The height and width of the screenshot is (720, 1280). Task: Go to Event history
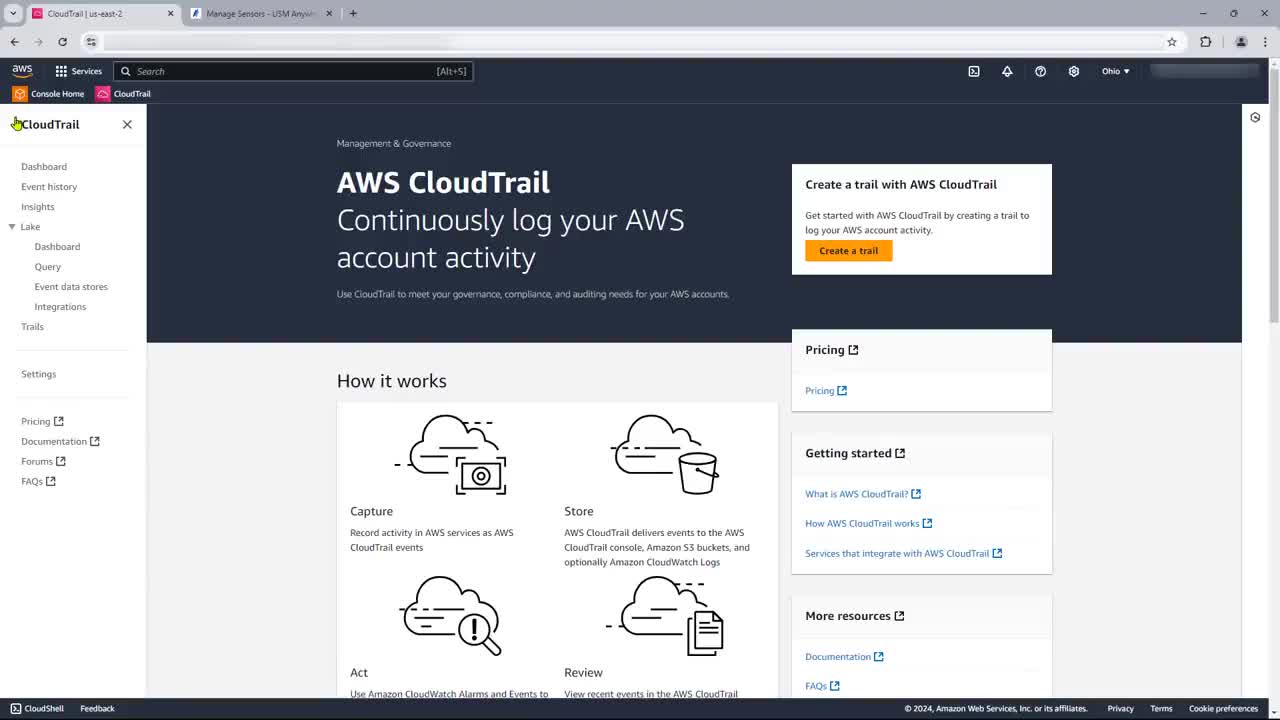pos(49,187)
